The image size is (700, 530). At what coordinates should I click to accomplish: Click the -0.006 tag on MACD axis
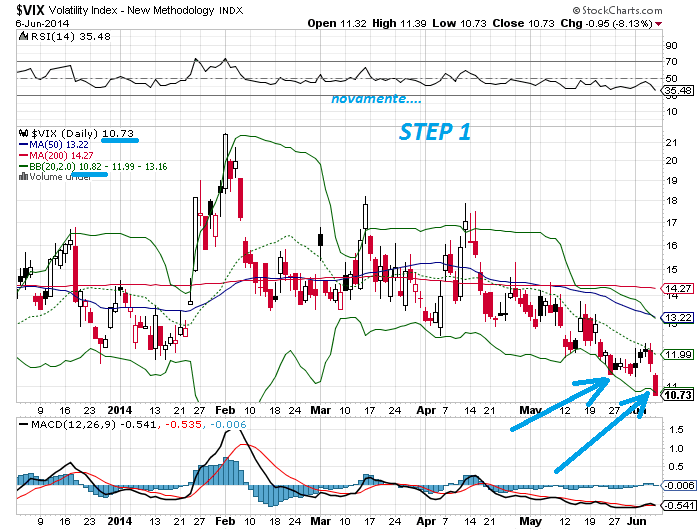pyautogui.click(x=679, y=485)
